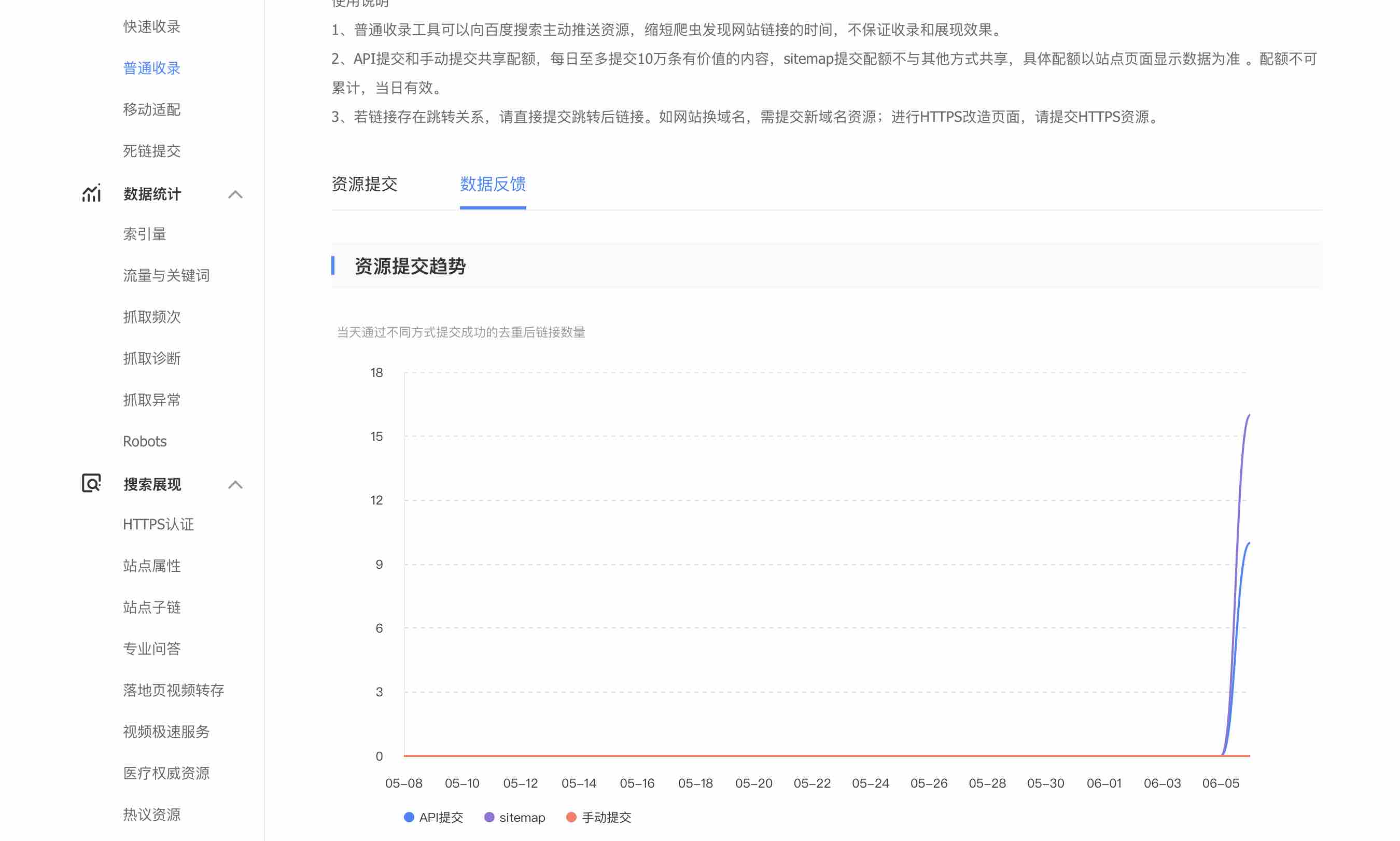
Task: Click the chart's 06-05 data peak
Action: tap(1248, 416)
